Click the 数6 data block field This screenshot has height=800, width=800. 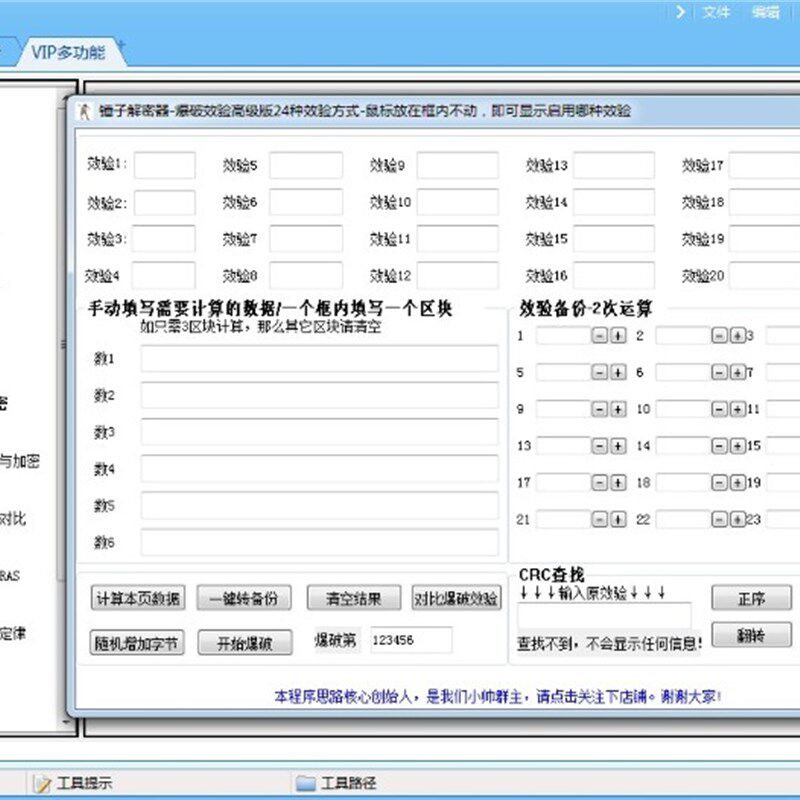click(x=320, y=542)
